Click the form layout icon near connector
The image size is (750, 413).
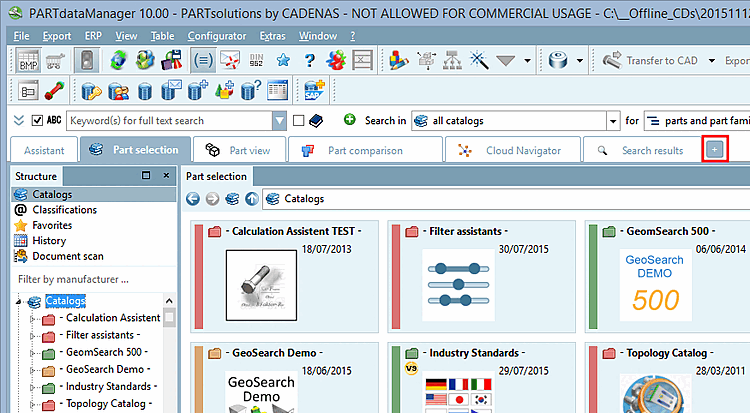tap(28, 90)
